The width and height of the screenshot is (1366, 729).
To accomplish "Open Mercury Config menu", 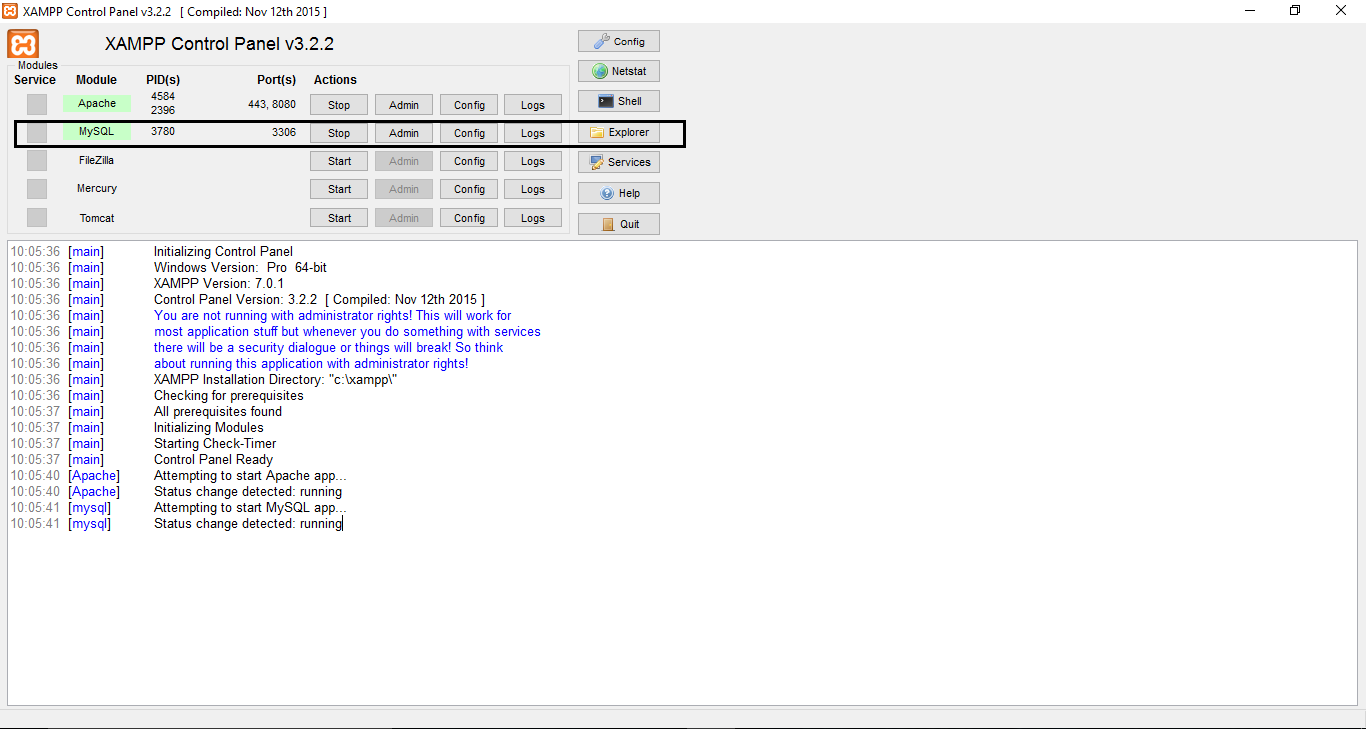I will point(469,189).
